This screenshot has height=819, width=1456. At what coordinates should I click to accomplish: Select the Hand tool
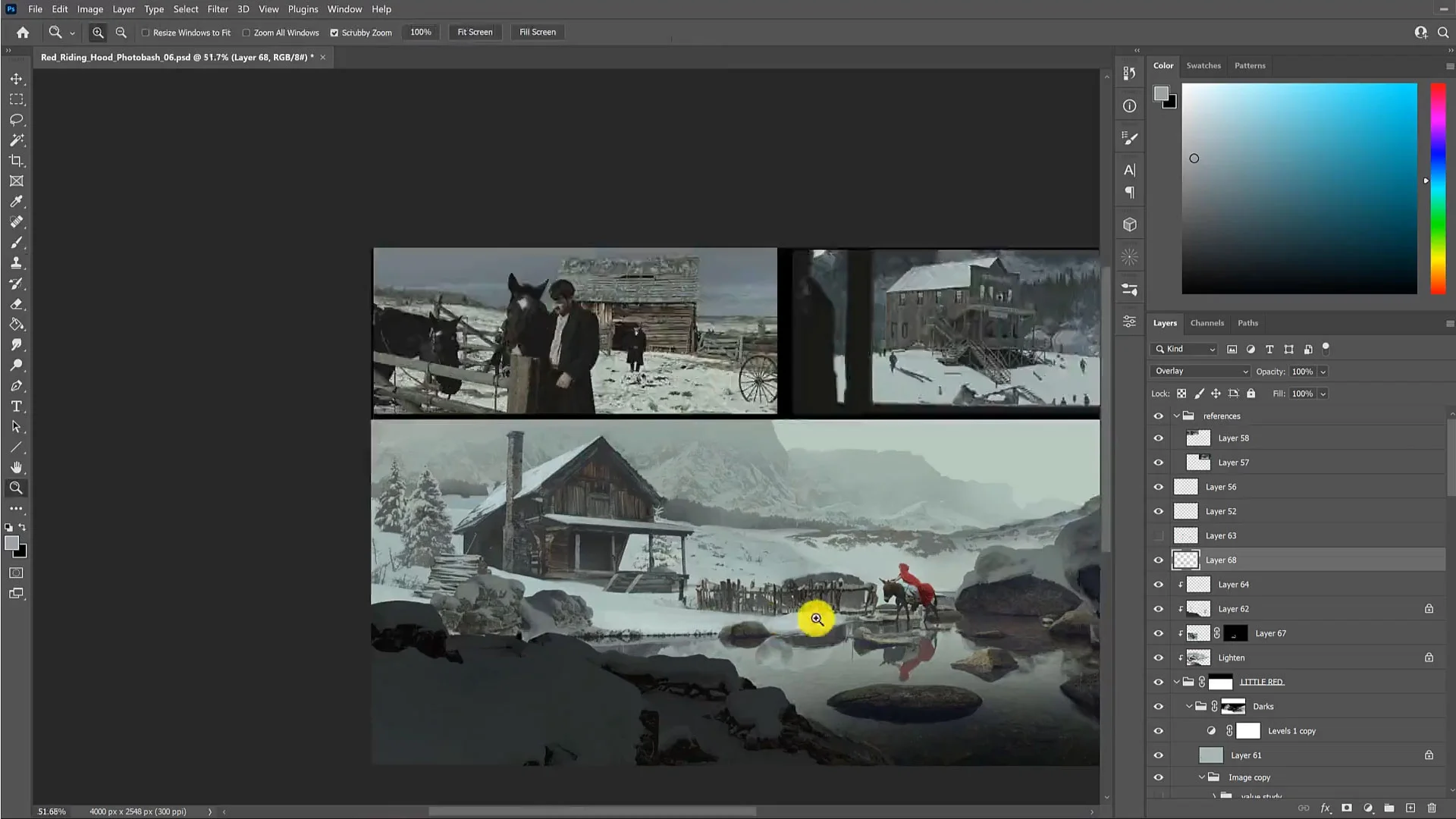[x=16, y=467]
